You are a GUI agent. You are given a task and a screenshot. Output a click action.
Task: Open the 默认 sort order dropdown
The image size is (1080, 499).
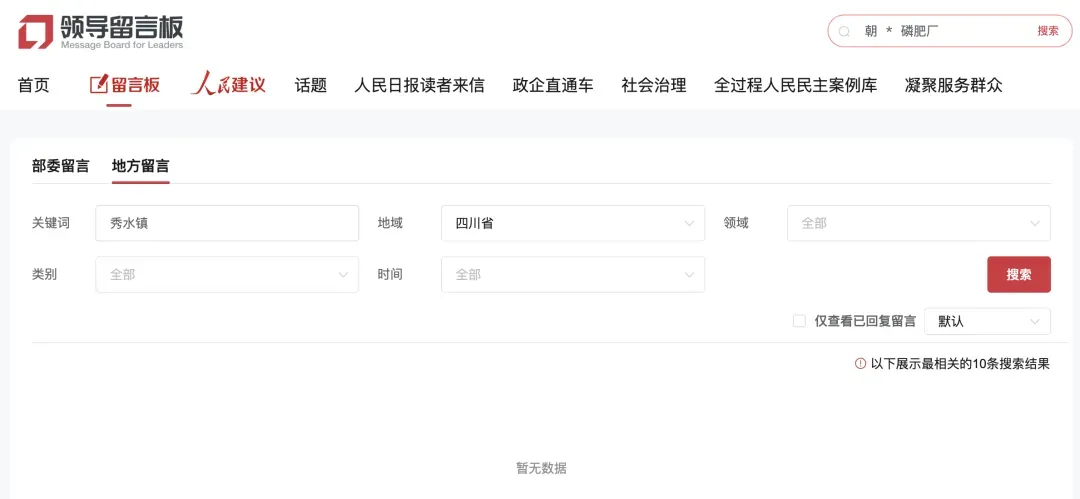pyautogui.click(x=987, y=321)
